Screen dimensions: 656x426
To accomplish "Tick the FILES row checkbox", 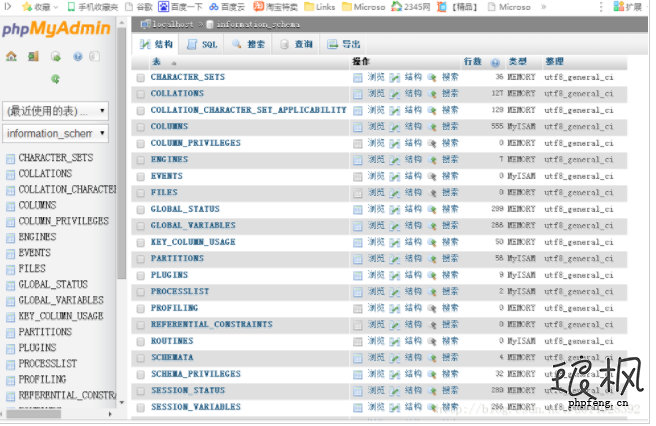I will pyautogui.click(x=141, y=193).
